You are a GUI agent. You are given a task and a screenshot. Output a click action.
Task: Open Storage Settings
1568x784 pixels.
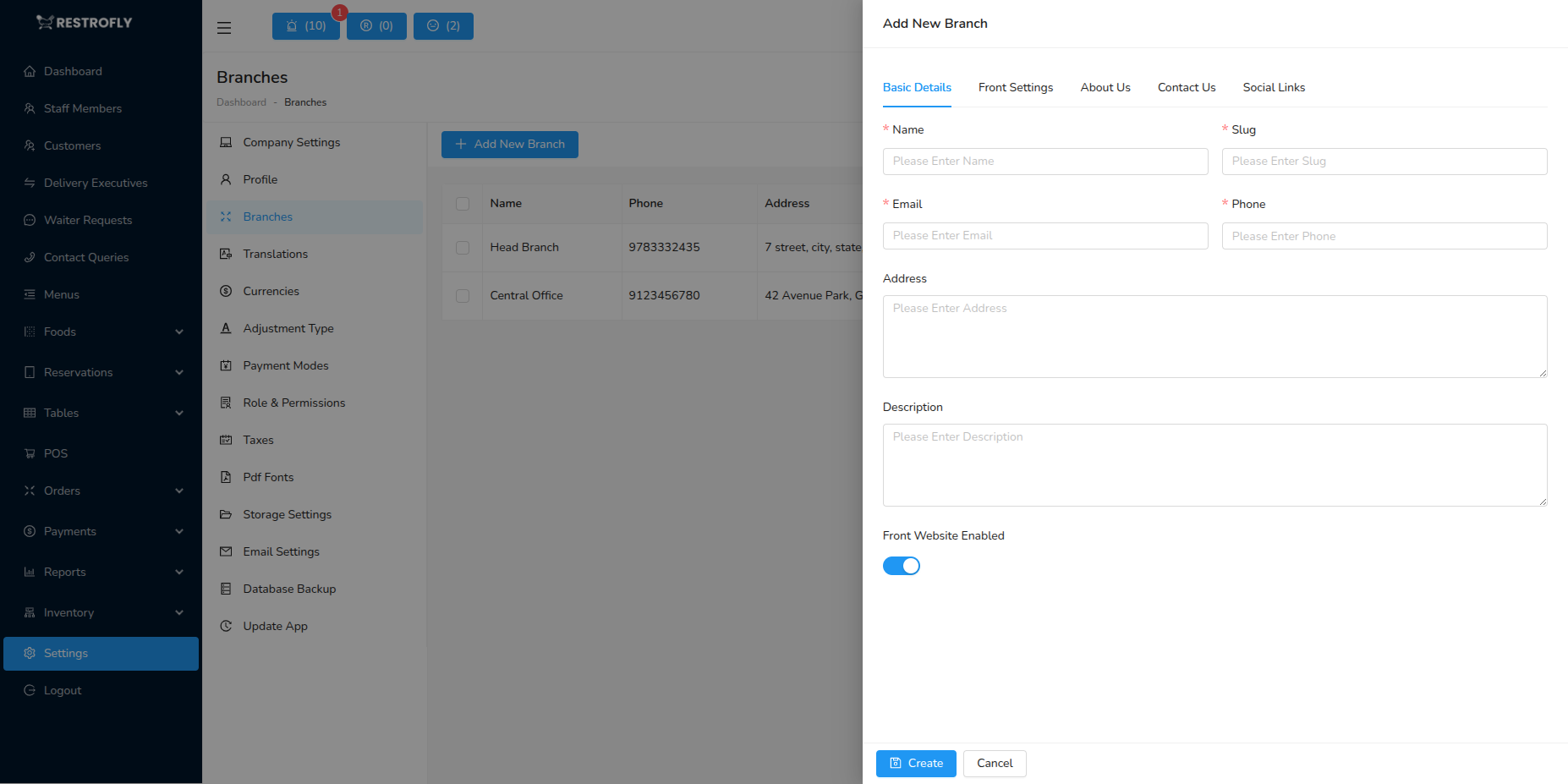(287, 514)
